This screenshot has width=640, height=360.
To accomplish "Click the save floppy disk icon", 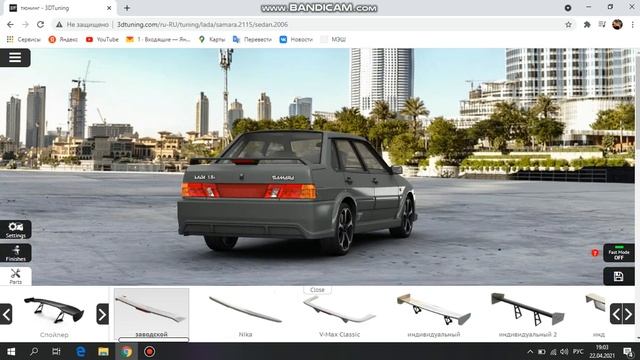I will click(x=619, y=276).
